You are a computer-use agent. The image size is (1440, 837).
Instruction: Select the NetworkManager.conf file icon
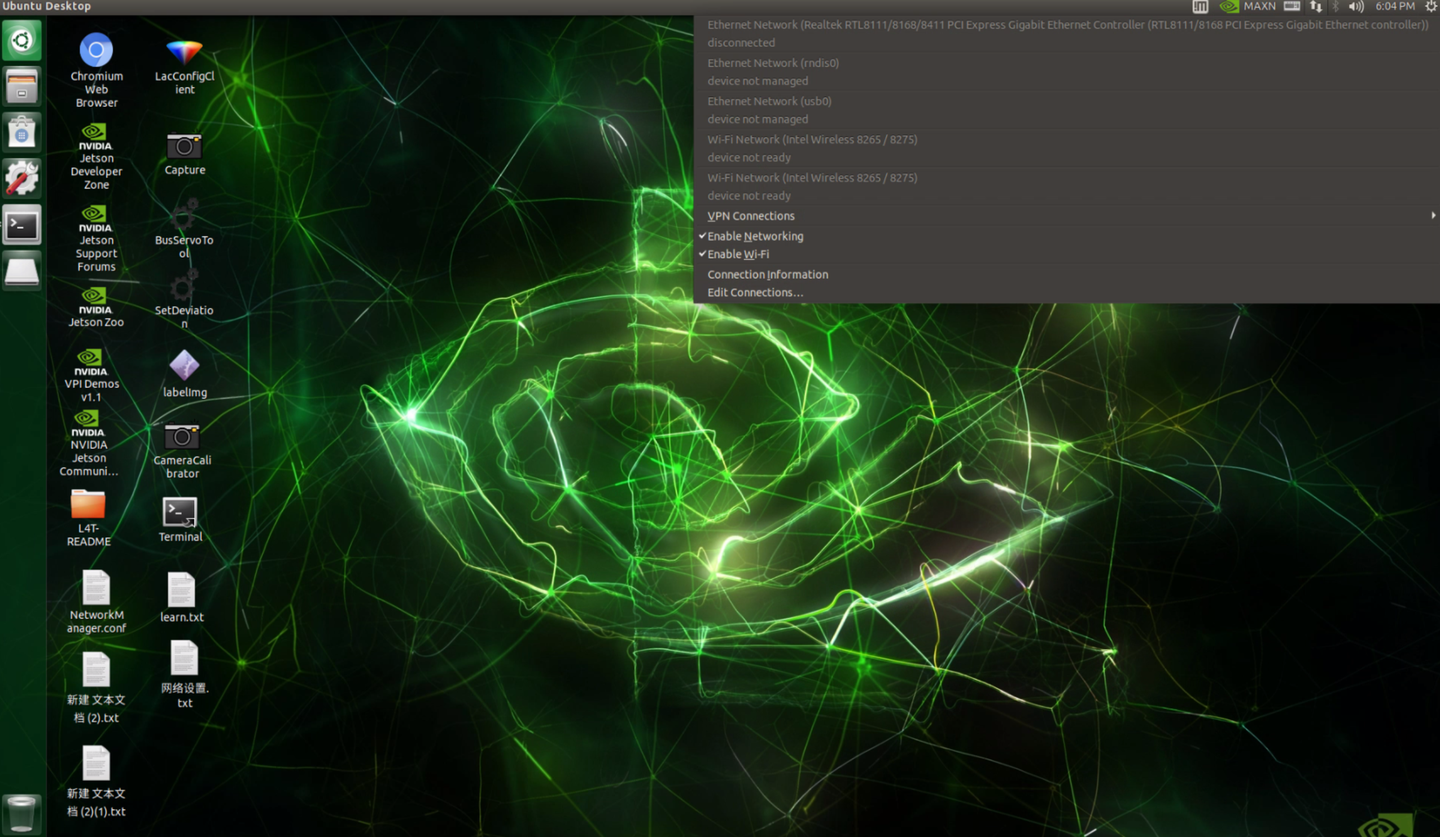tap(96, 602)
